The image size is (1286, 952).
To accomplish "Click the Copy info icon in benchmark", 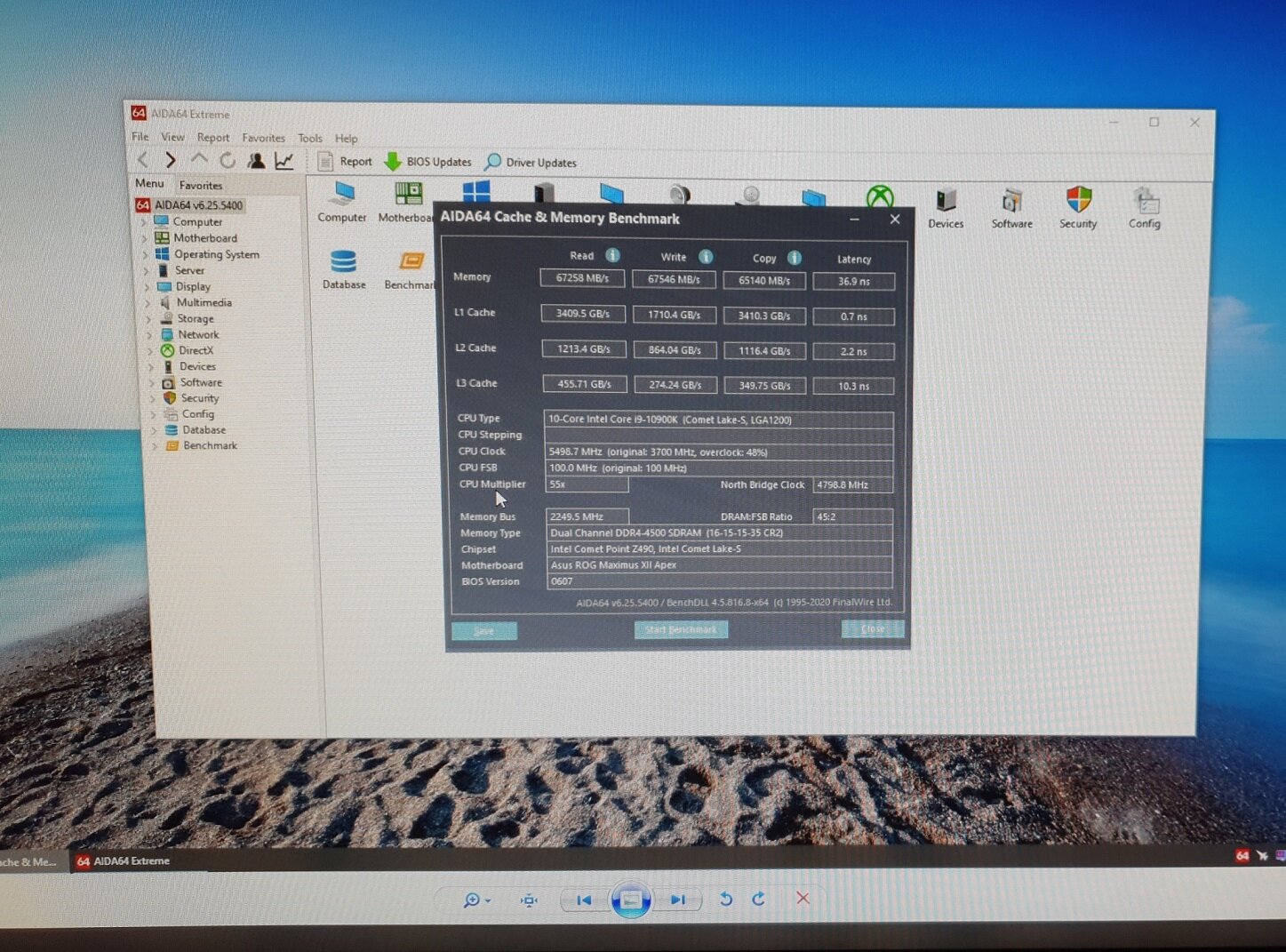I will [x=795, y=258].
